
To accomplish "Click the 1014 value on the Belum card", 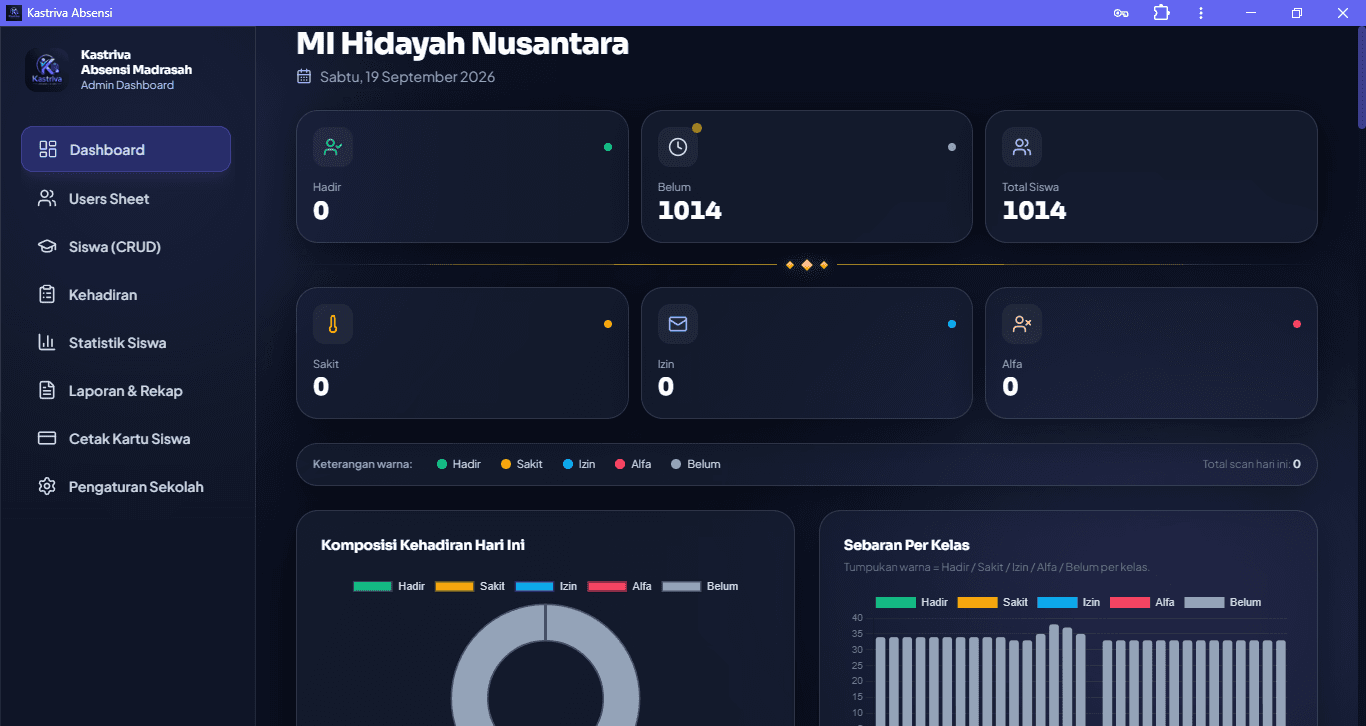I will coord(689,210).
